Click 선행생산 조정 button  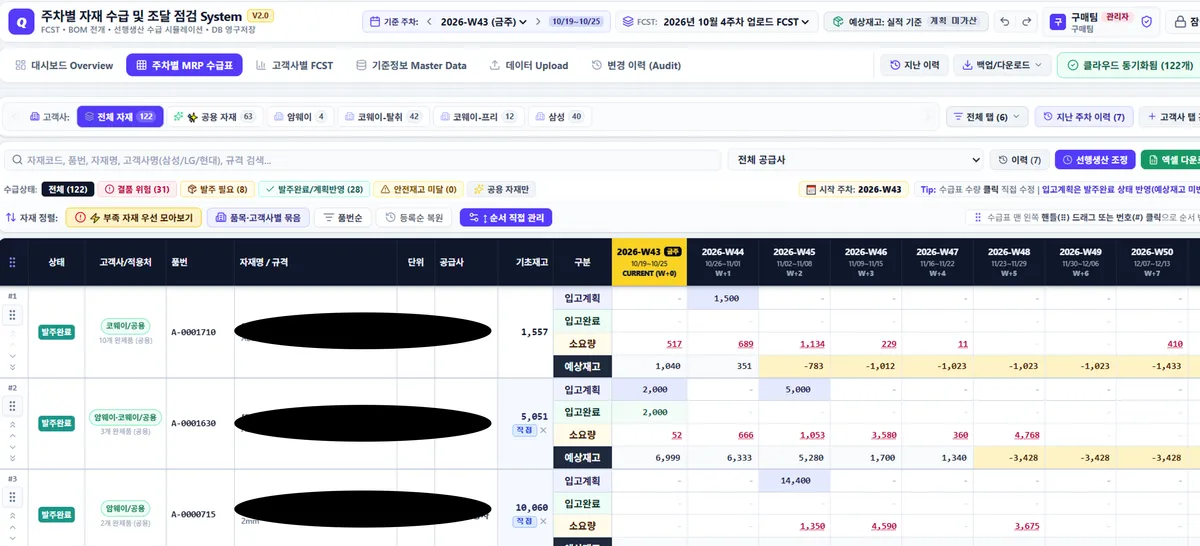pos(1093,160)
